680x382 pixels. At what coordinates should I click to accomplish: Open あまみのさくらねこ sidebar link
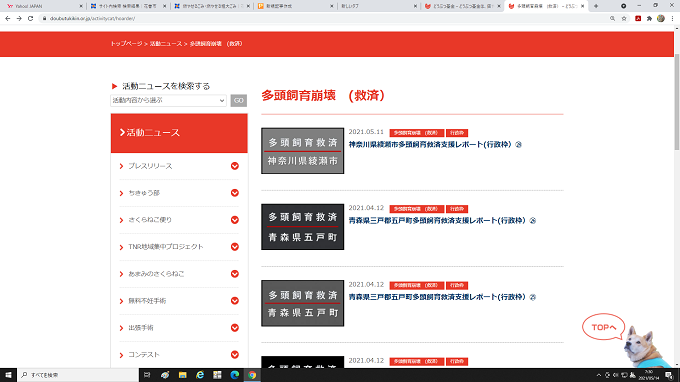click(x=156, y=274)
